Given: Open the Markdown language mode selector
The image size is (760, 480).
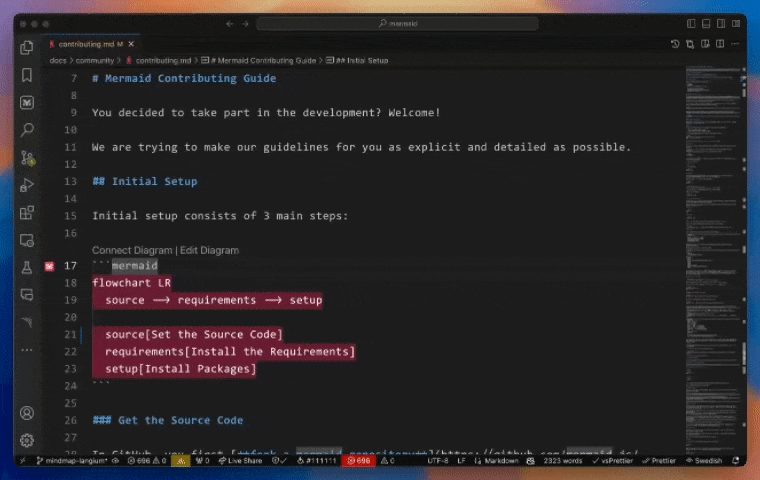Looking at the screenshot, I should click(502, 461).
